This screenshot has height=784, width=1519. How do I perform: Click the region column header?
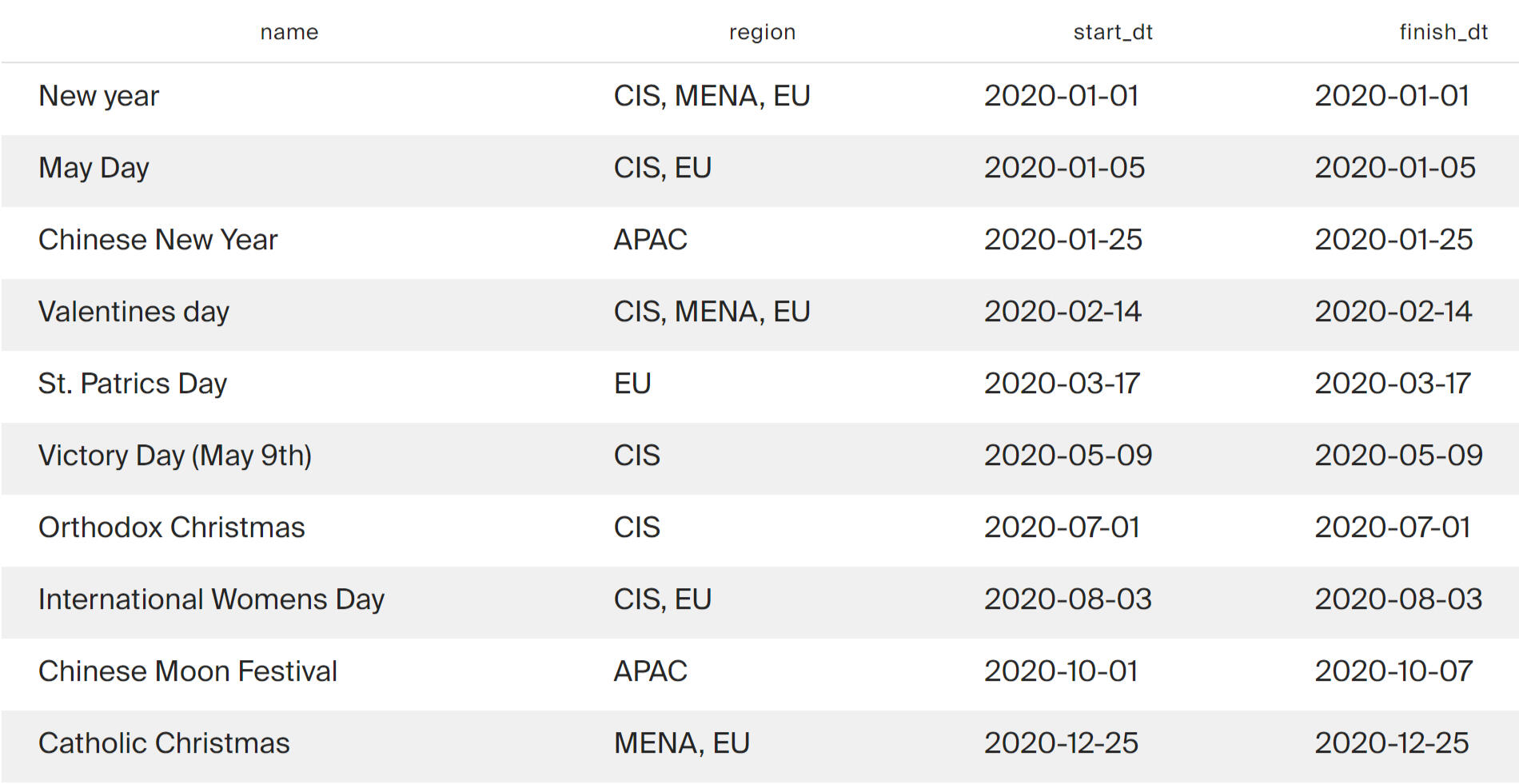(762, 32)
